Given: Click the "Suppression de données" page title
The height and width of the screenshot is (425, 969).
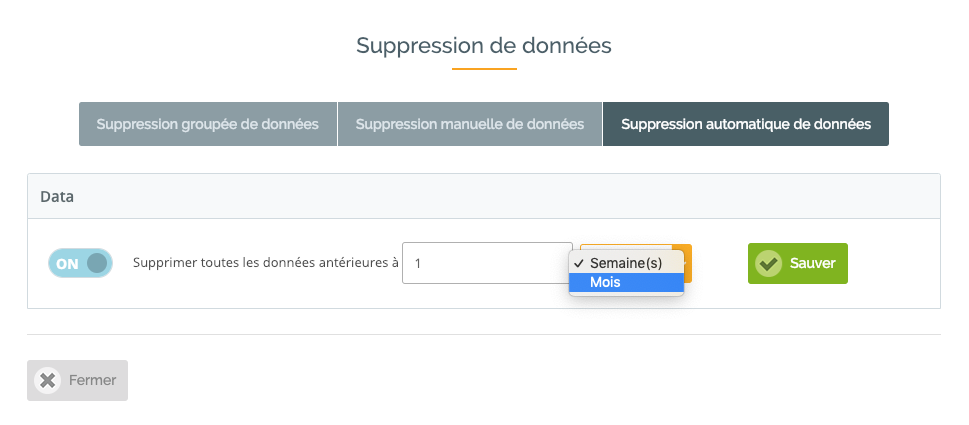Looking at the screenshot, I should (484, 46).
